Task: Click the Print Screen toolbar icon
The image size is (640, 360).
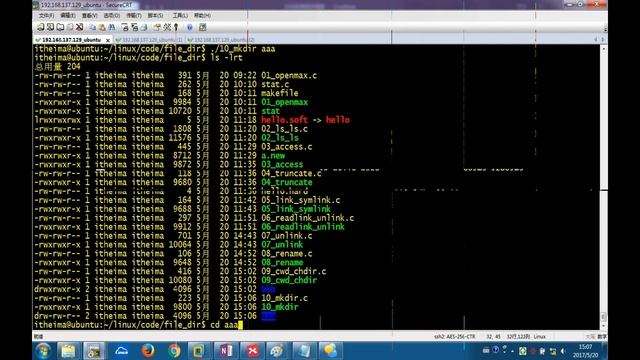Action: [125, 27]
